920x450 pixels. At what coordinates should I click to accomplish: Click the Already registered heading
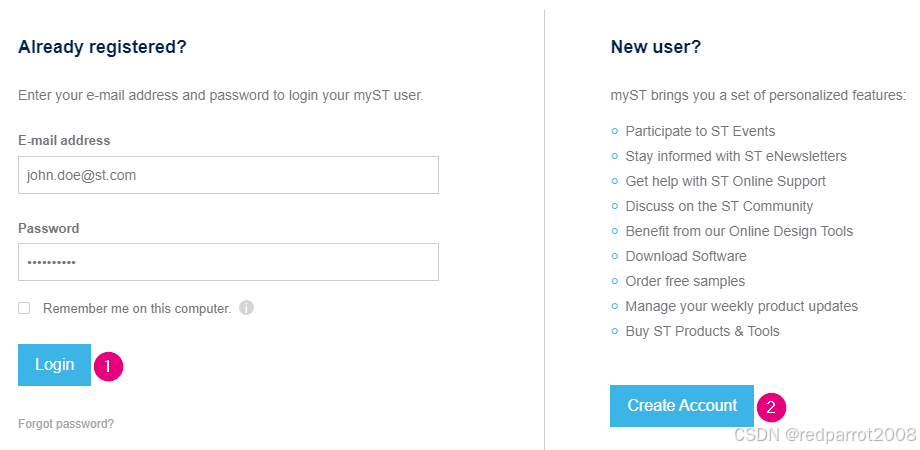[x=102, y=47]
